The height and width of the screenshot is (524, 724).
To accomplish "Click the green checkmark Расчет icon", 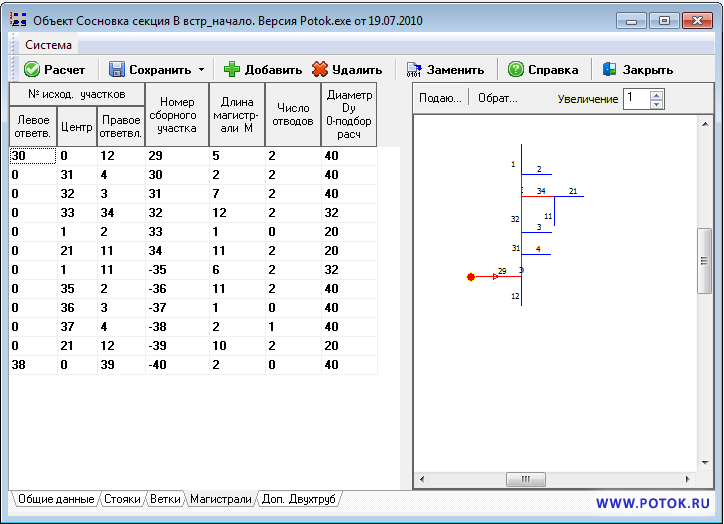I will click(x=31, y=70).
